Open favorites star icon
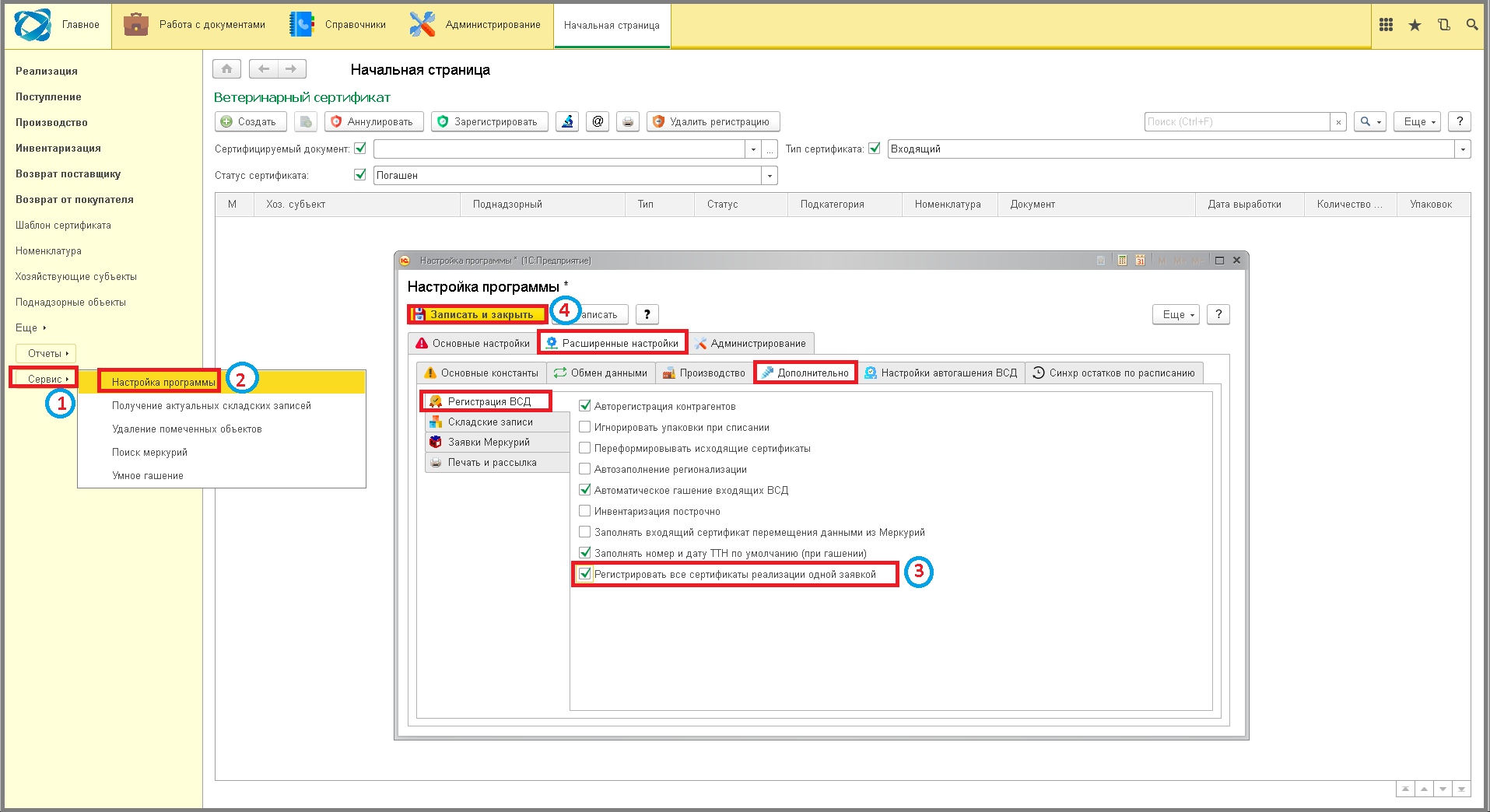 [x=1415, y=25]
